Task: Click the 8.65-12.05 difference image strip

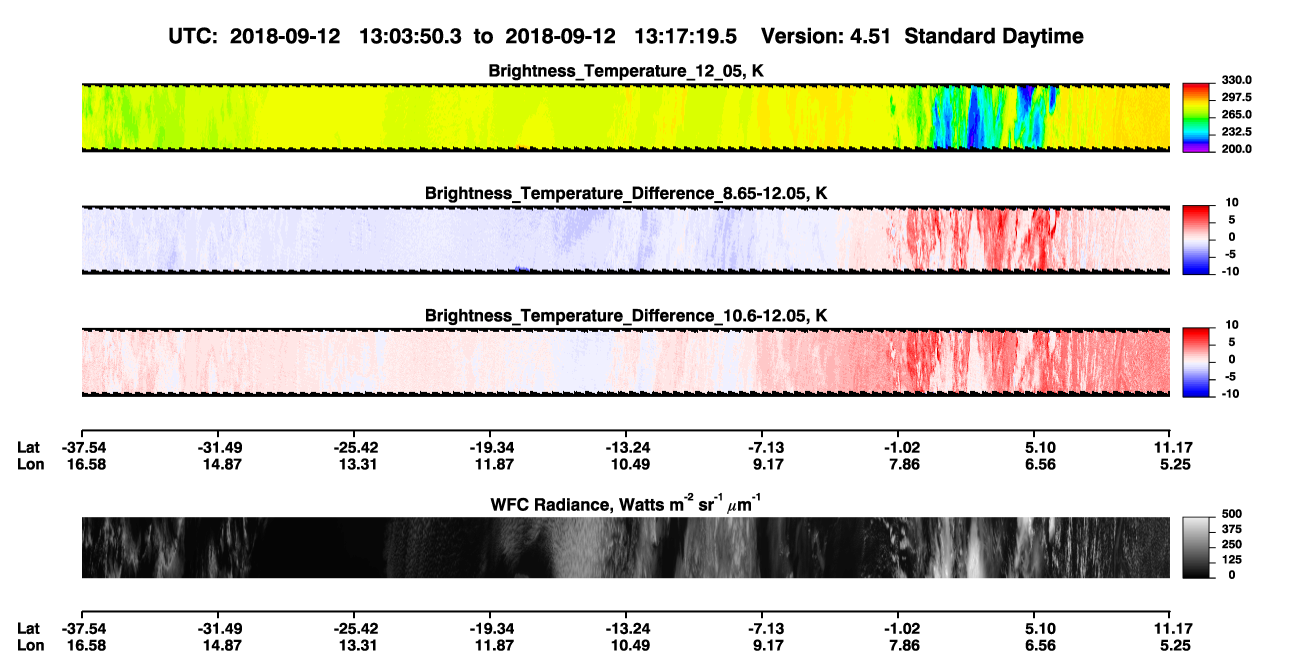Action: 625,239
